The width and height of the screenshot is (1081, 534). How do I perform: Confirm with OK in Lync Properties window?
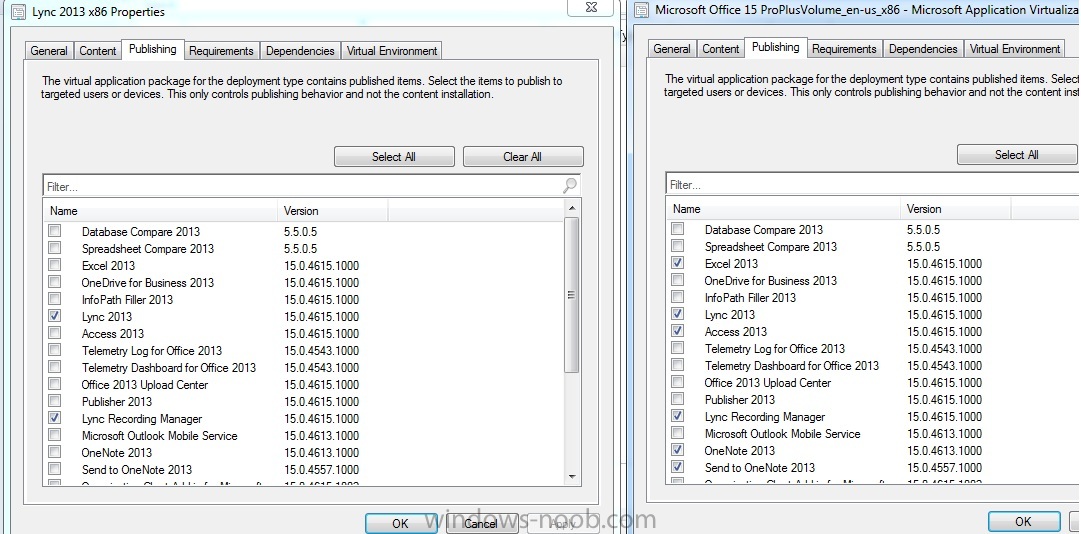[401, 524]
